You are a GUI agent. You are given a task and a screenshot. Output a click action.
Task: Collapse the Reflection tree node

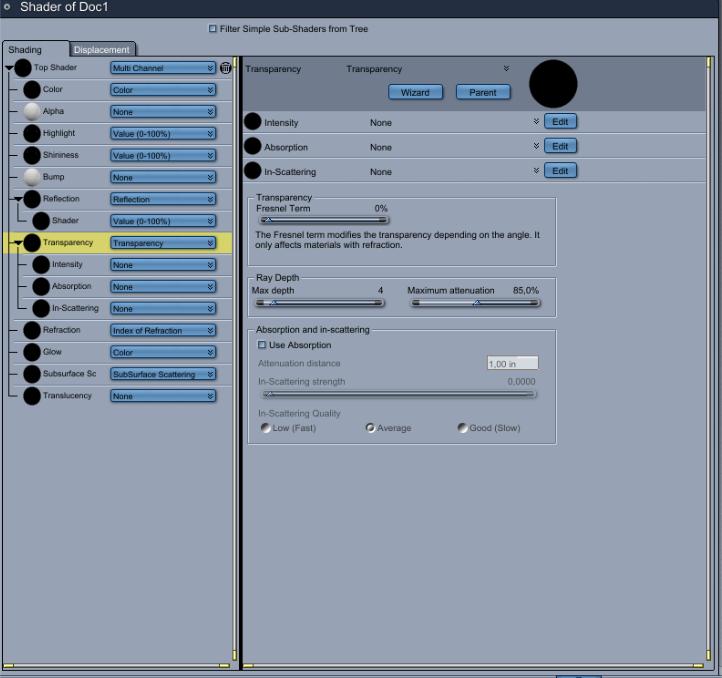coord(18,199)
